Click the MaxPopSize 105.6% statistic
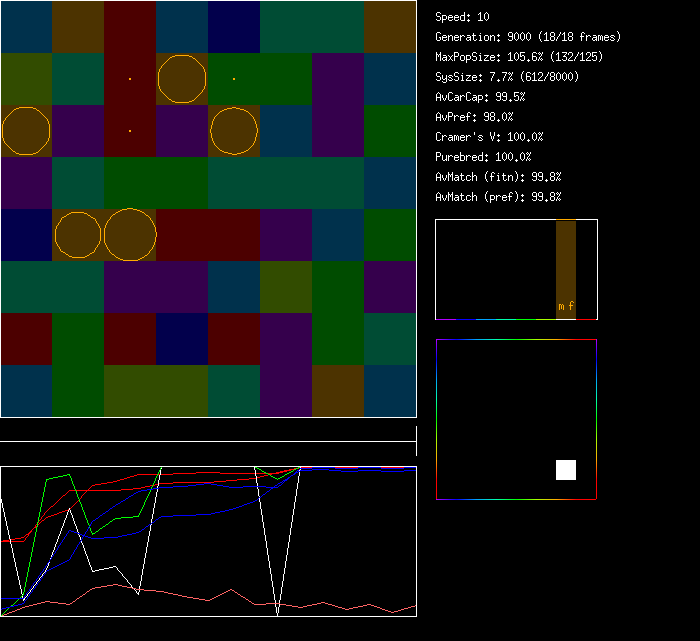This screenshot has width=700, height=641. (519, 57)
